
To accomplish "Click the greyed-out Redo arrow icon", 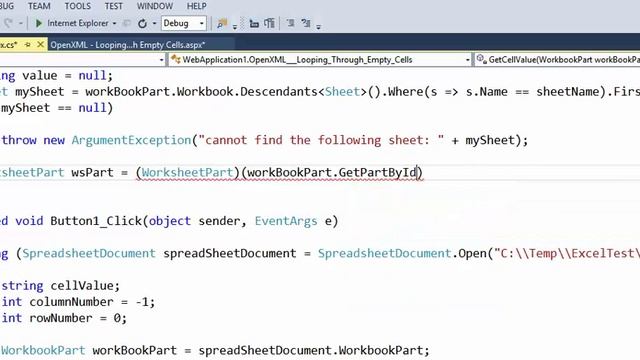I will (8, 23).
